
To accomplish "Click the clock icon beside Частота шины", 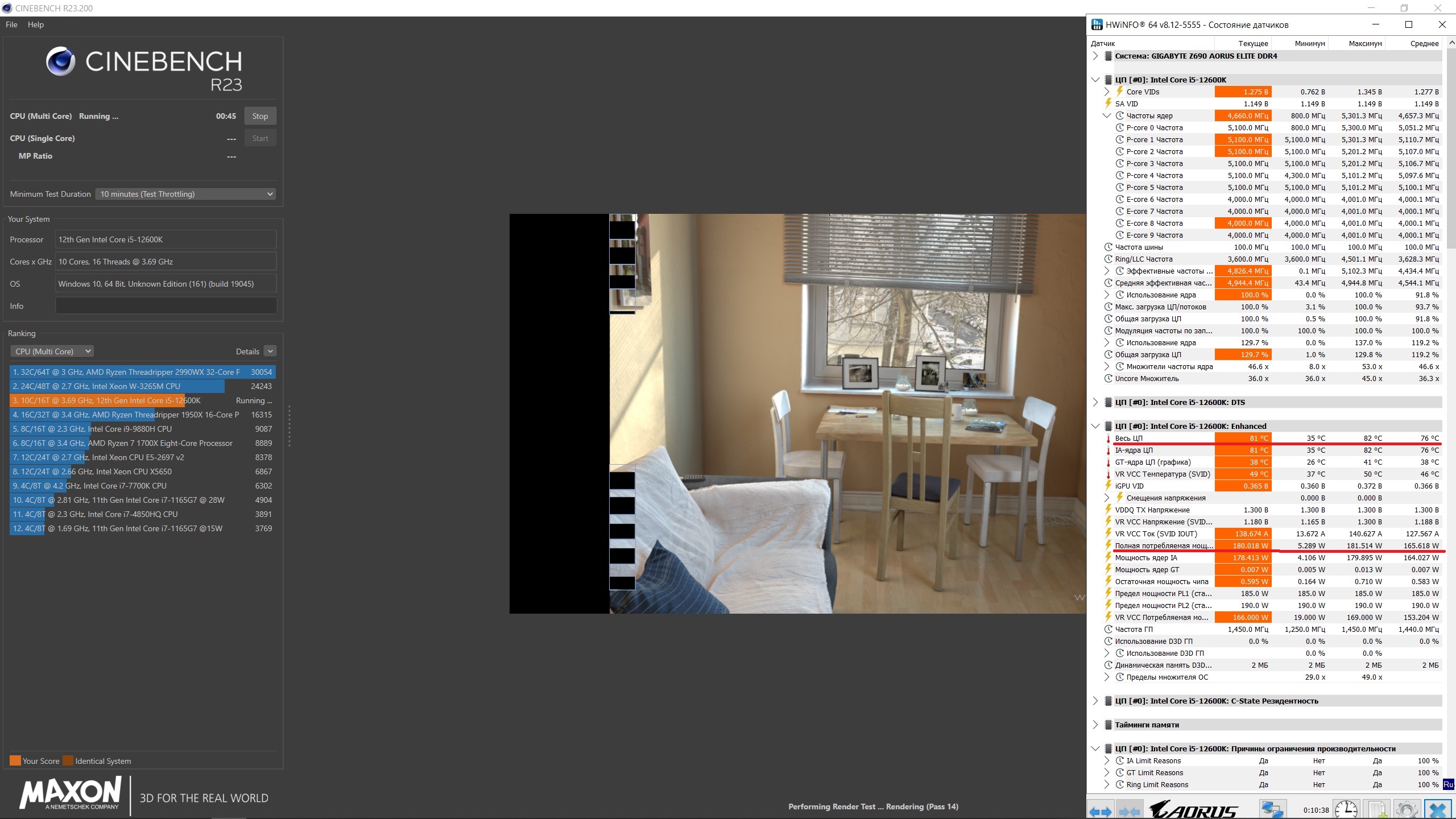I will (x=1108, y=247).
